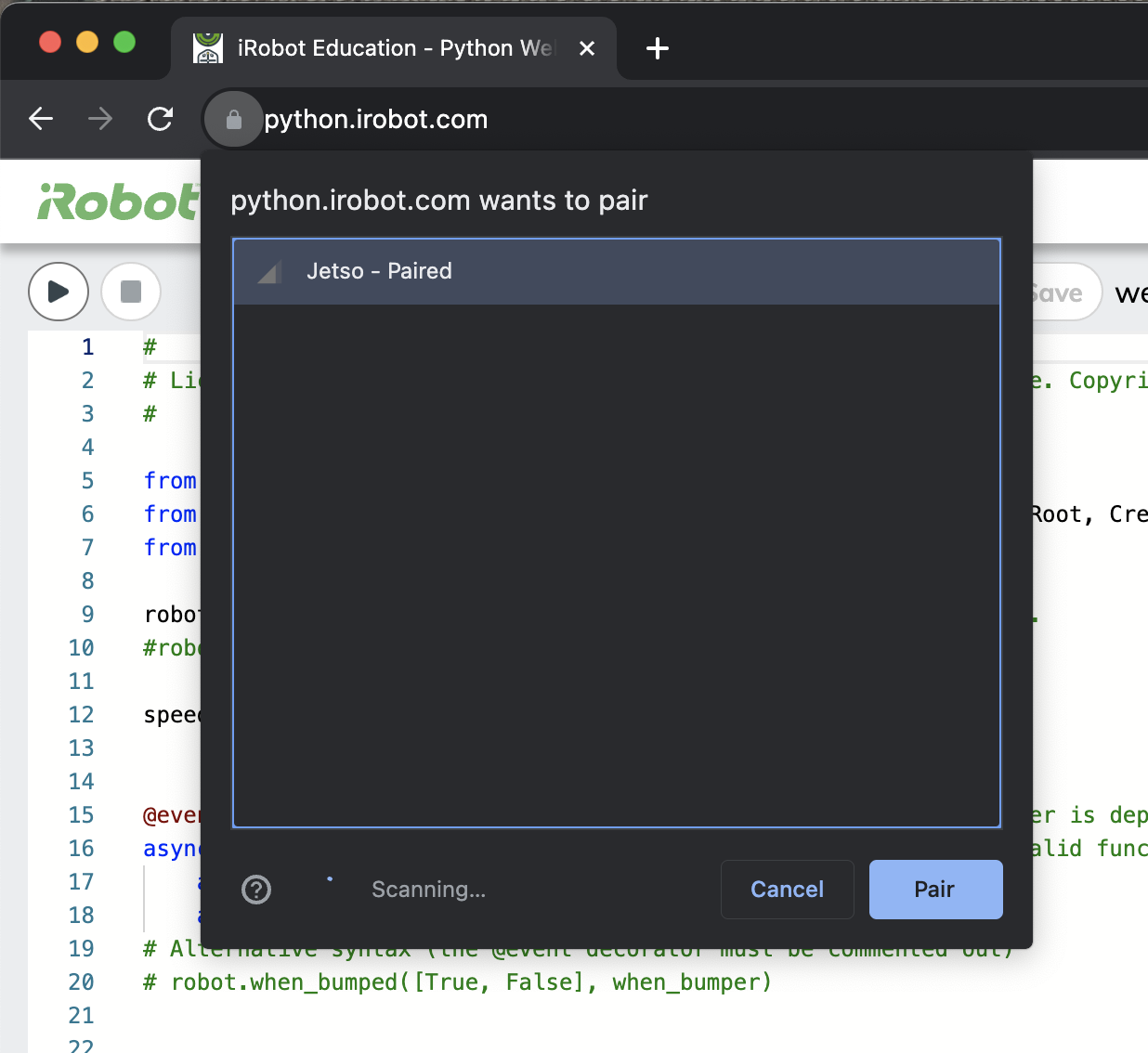Open a new browser tab

pos(658,48)
